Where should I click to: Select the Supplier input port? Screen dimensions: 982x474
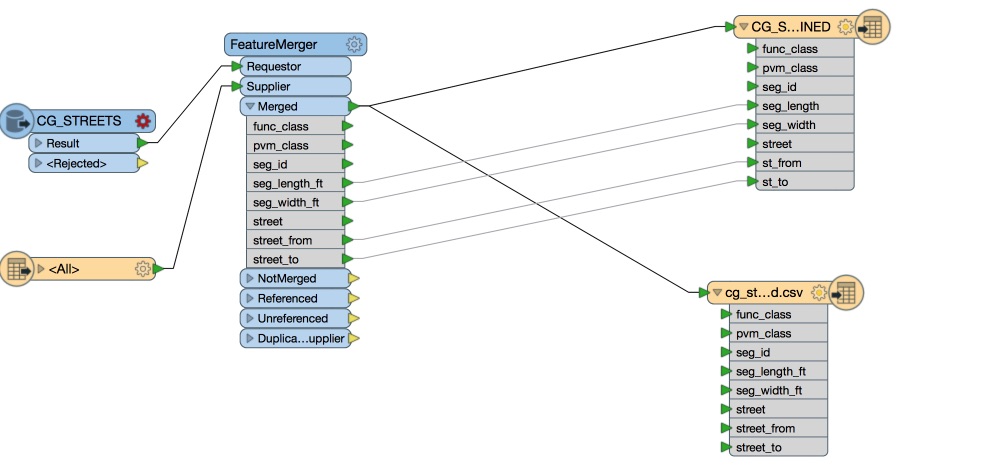click(x=295, y=86)
